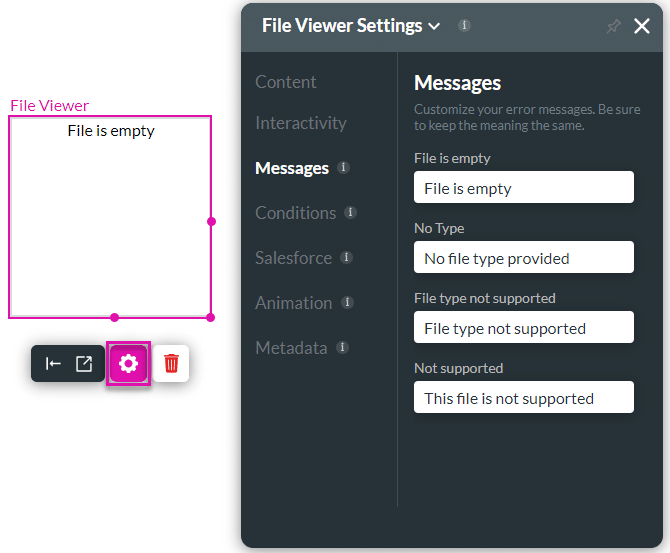The image size is (670, 553).
Task: Click the red trash delete icon
Action: click(x=171, y=364)
